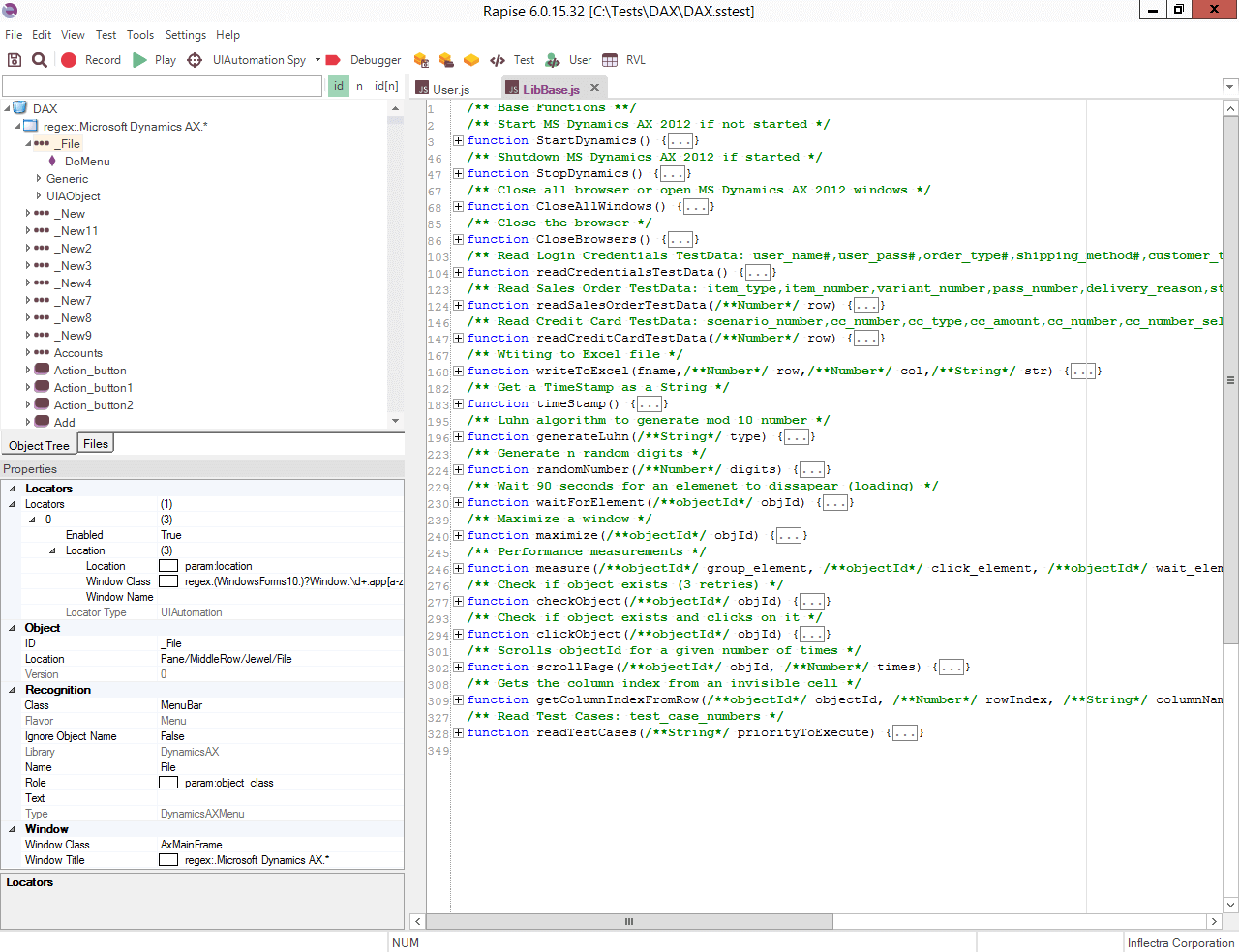Select the Object Tree tab
The image size is (1239, 952).
coord(39,446)
